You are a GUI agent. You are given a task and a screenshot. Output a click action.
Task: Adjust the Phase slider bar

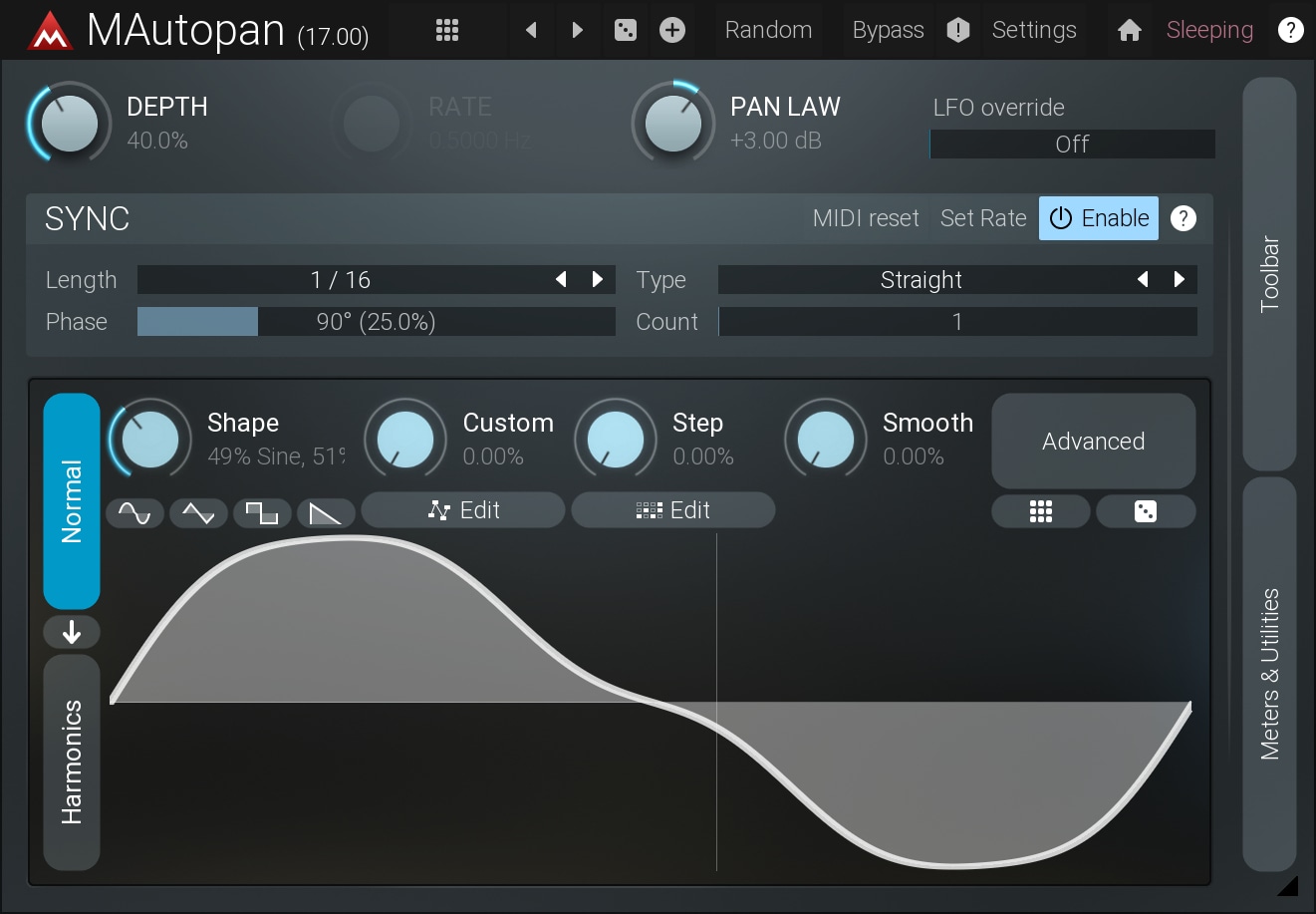376,322
